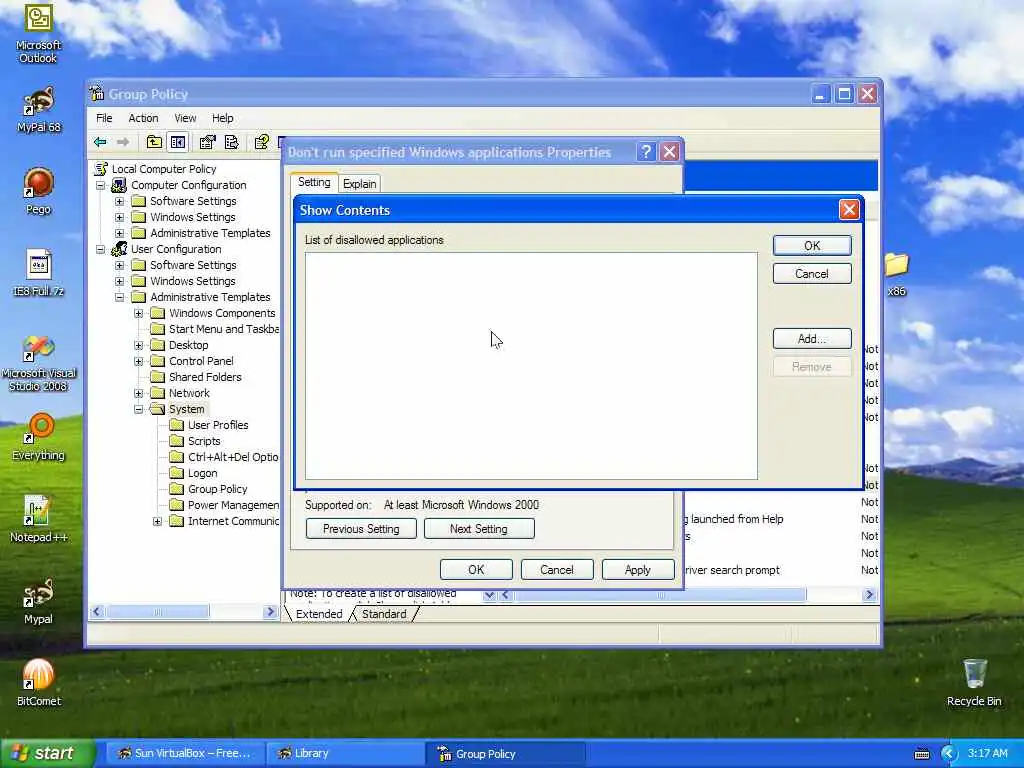Viewport: 1024px width, 768px height.
Task: Select the Notepad++ desktop icon
Action: (x=39, y=519)
